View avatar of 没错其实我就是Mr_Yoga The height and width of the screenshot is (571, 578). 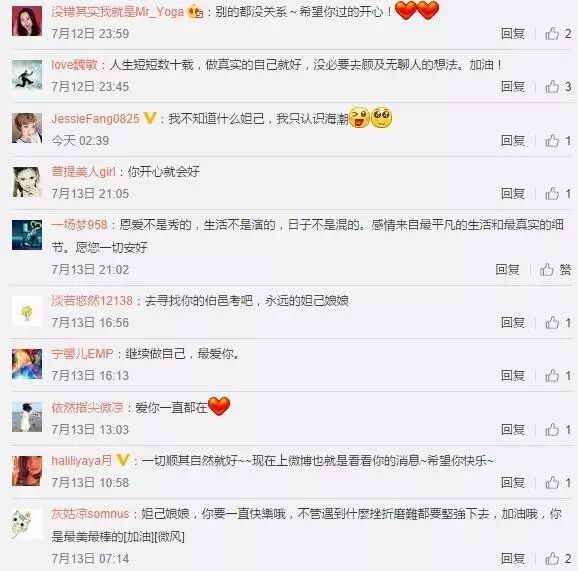click(x=27, y=21)
